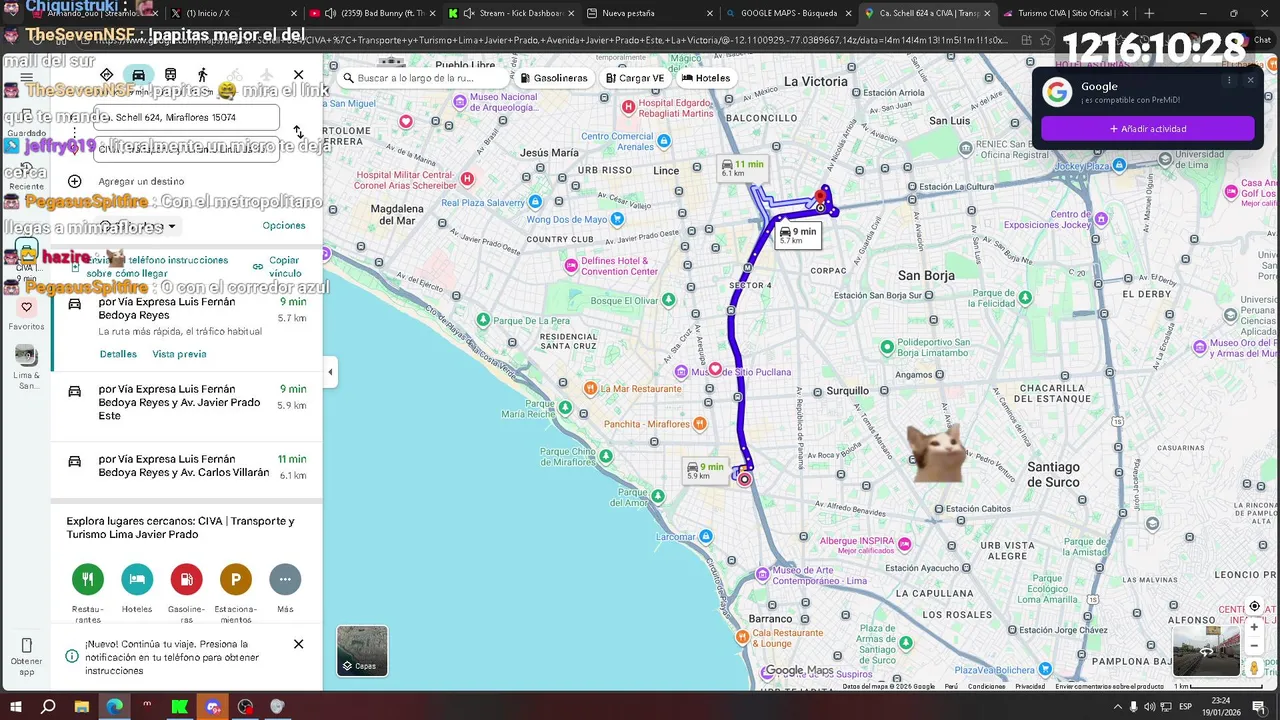Switch to the Inicio / X tab
This screenshot has height=720, width=1280.
click(231, 13)
